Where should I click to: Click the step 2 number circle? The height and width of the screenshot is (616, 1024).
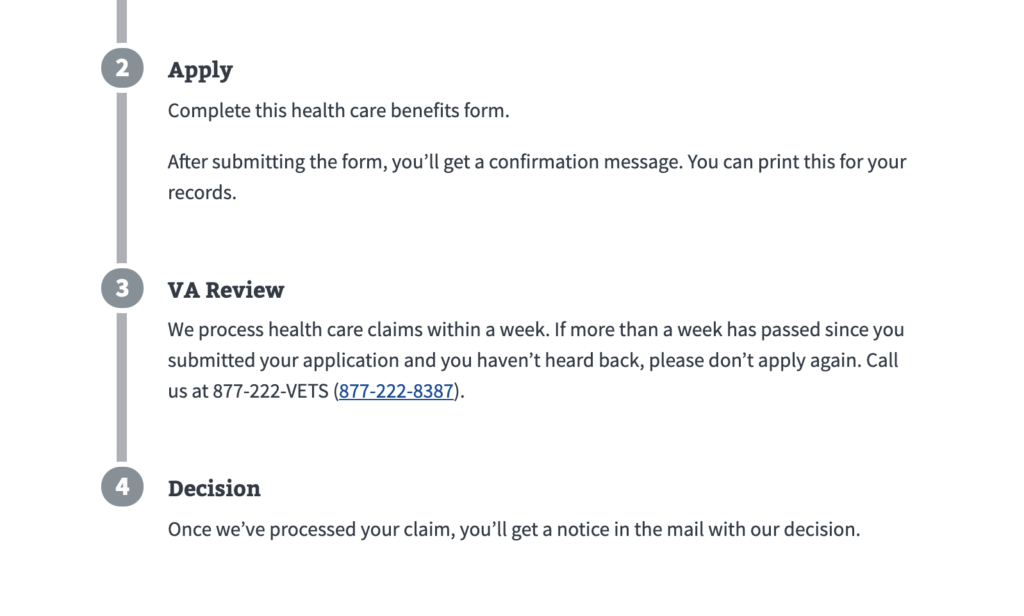coord(122,69)
